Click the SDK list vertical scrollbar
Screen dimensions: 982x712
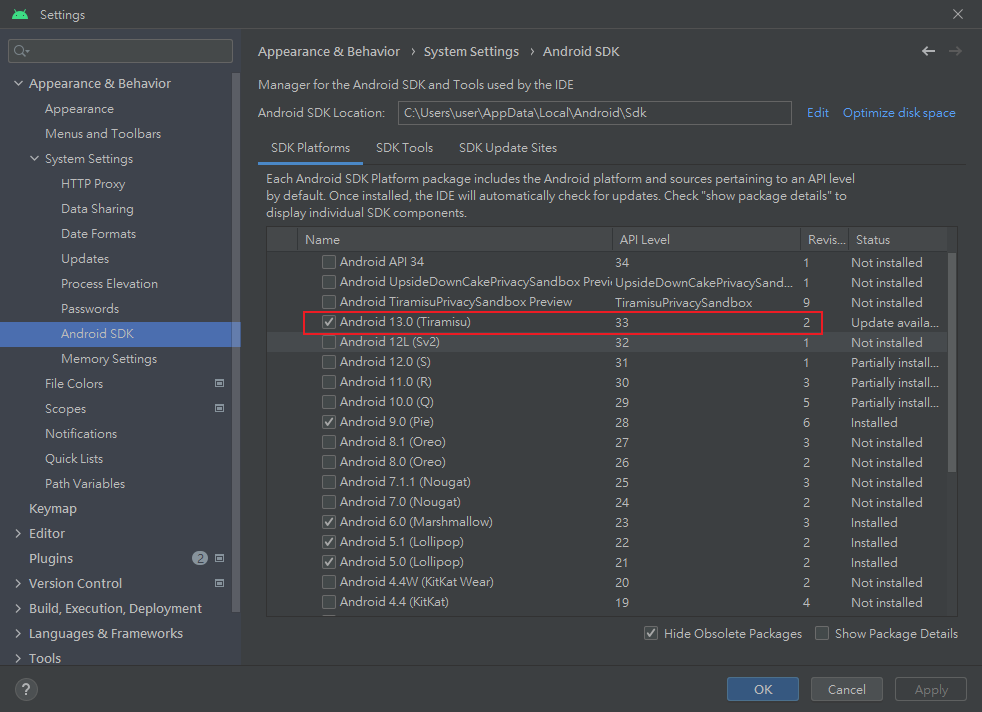coord(951,360)
